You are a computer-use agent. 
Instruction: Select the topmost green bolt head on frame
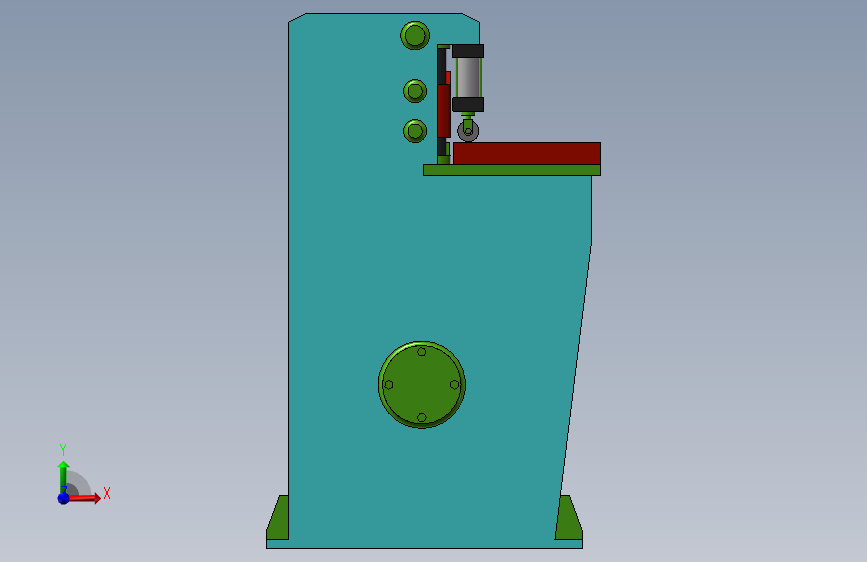(415, 35)
